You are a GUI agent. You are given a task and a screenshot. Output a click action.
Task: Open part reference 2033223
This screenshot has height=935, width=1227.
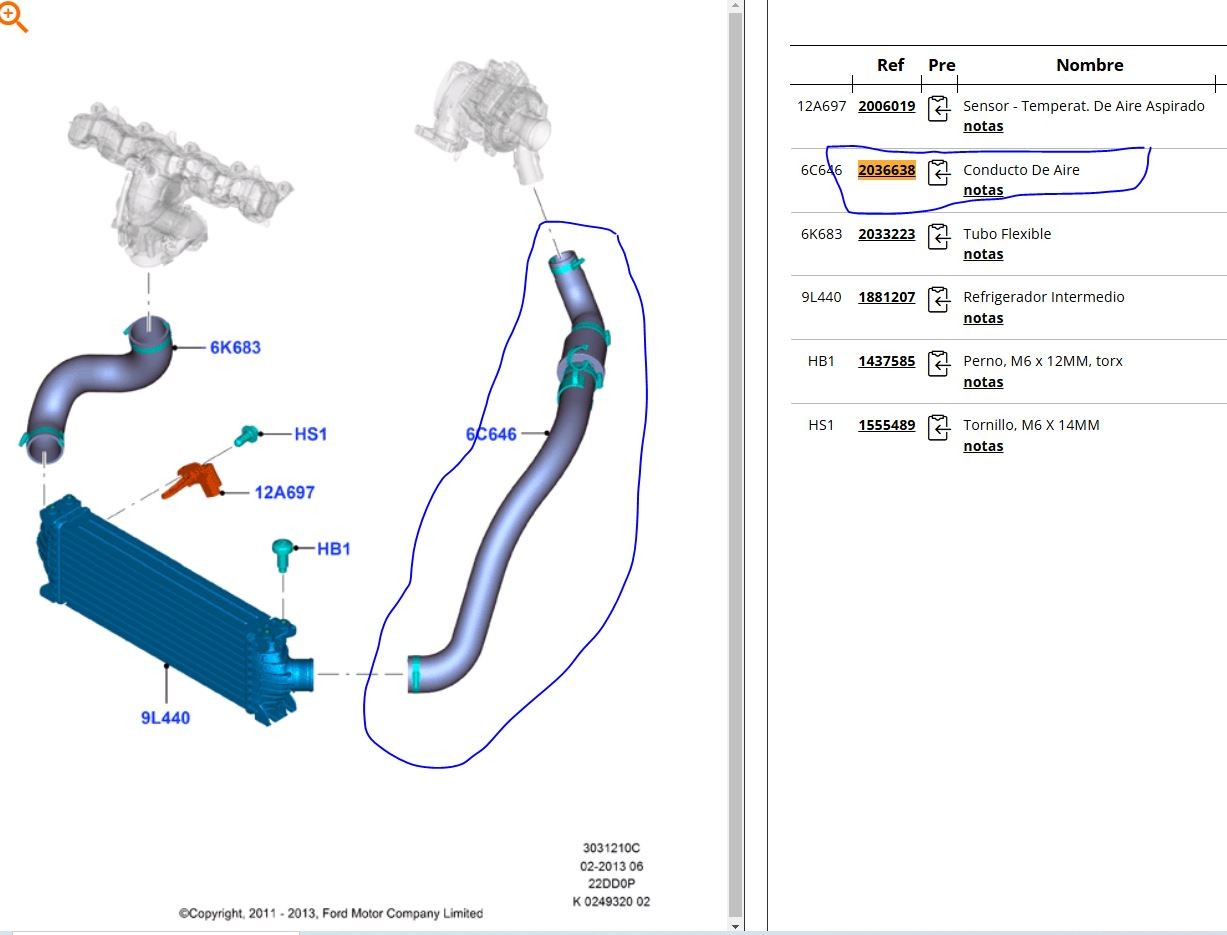tap(886, 234)
